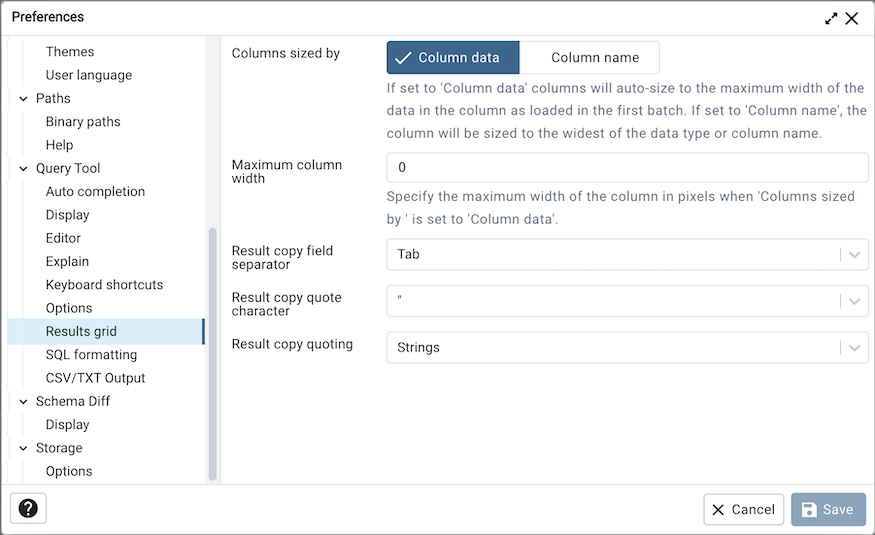
Task: Click the help question mark icon
Action: (28, 509)
